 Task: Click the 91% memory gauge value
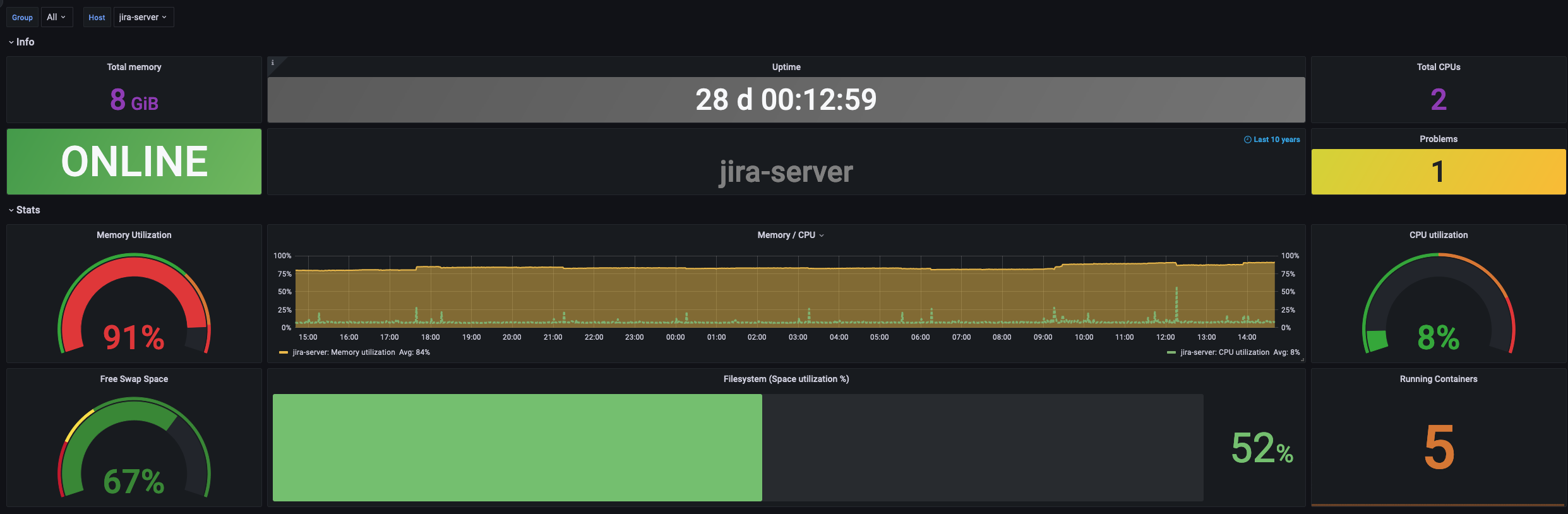(x=134, y=337)
